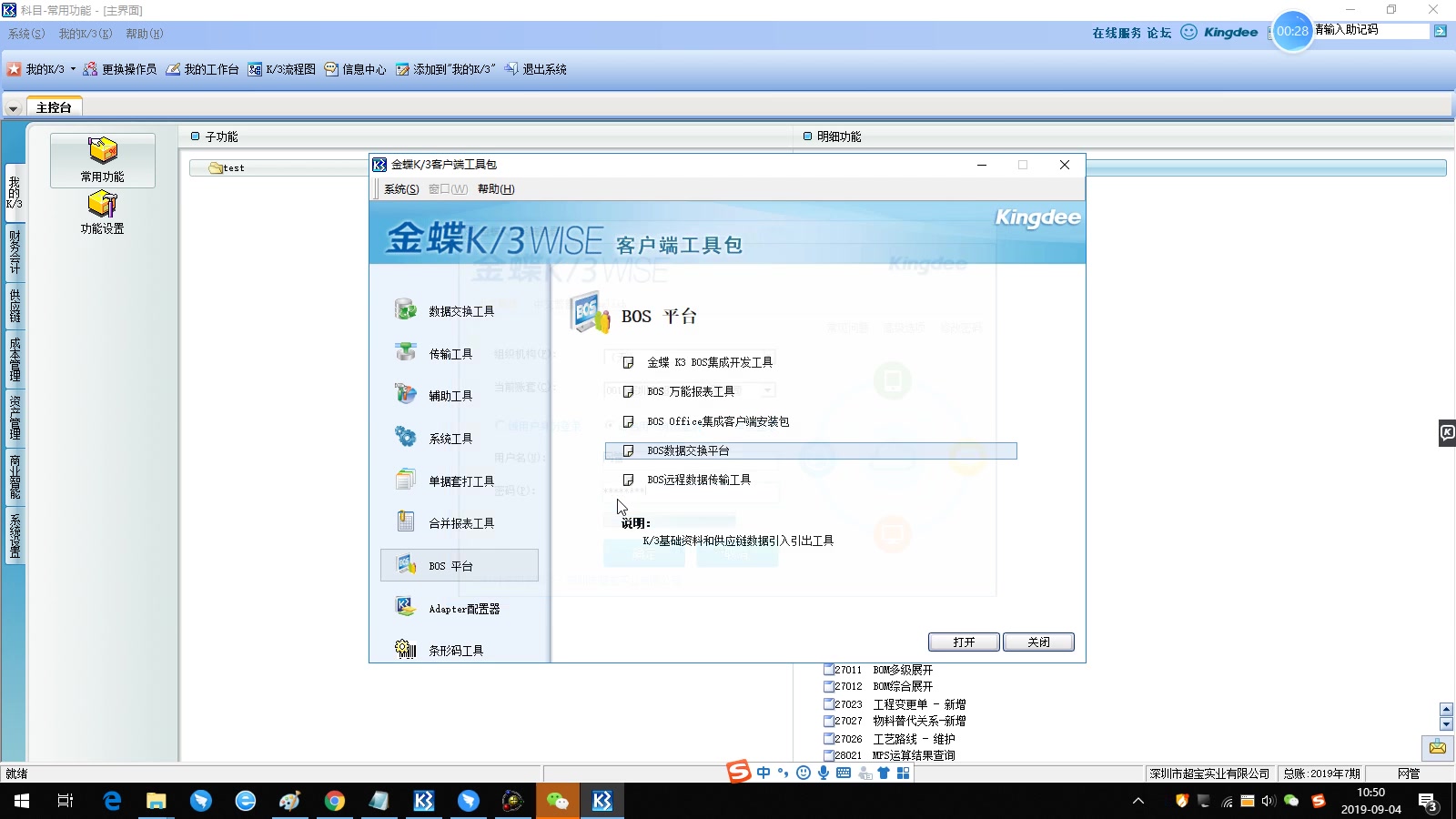Click the 打开 button

pyautogui.click(x=964, y=642)
